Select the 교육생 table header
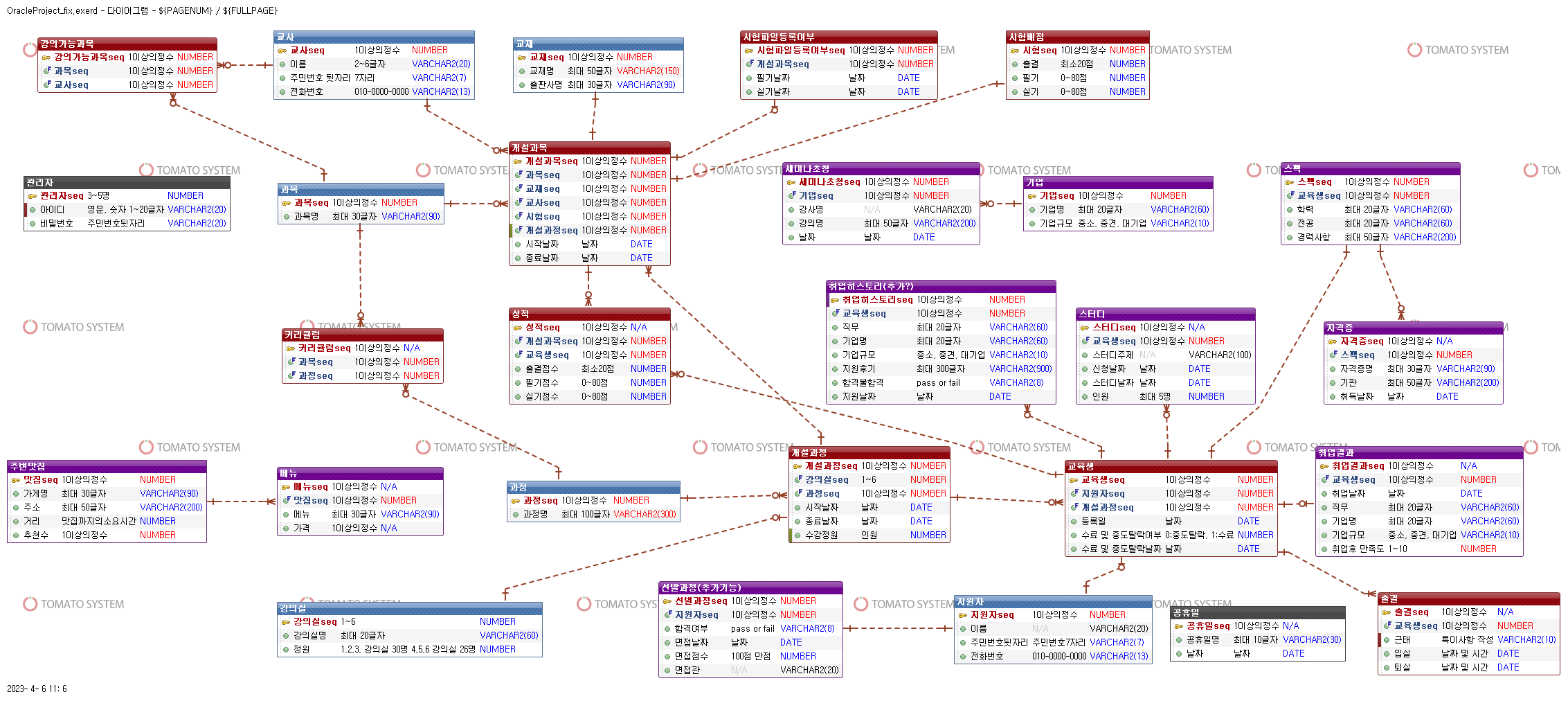This screenshot has height=701, width=1568. coord(1170,466)
